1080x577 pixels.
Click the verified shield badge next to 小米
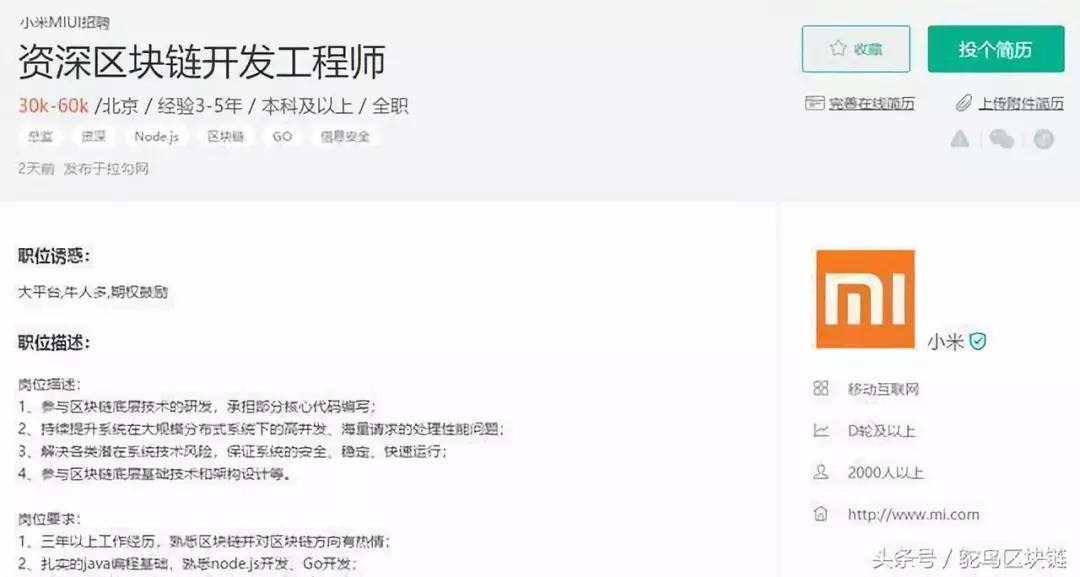[977, 341]
